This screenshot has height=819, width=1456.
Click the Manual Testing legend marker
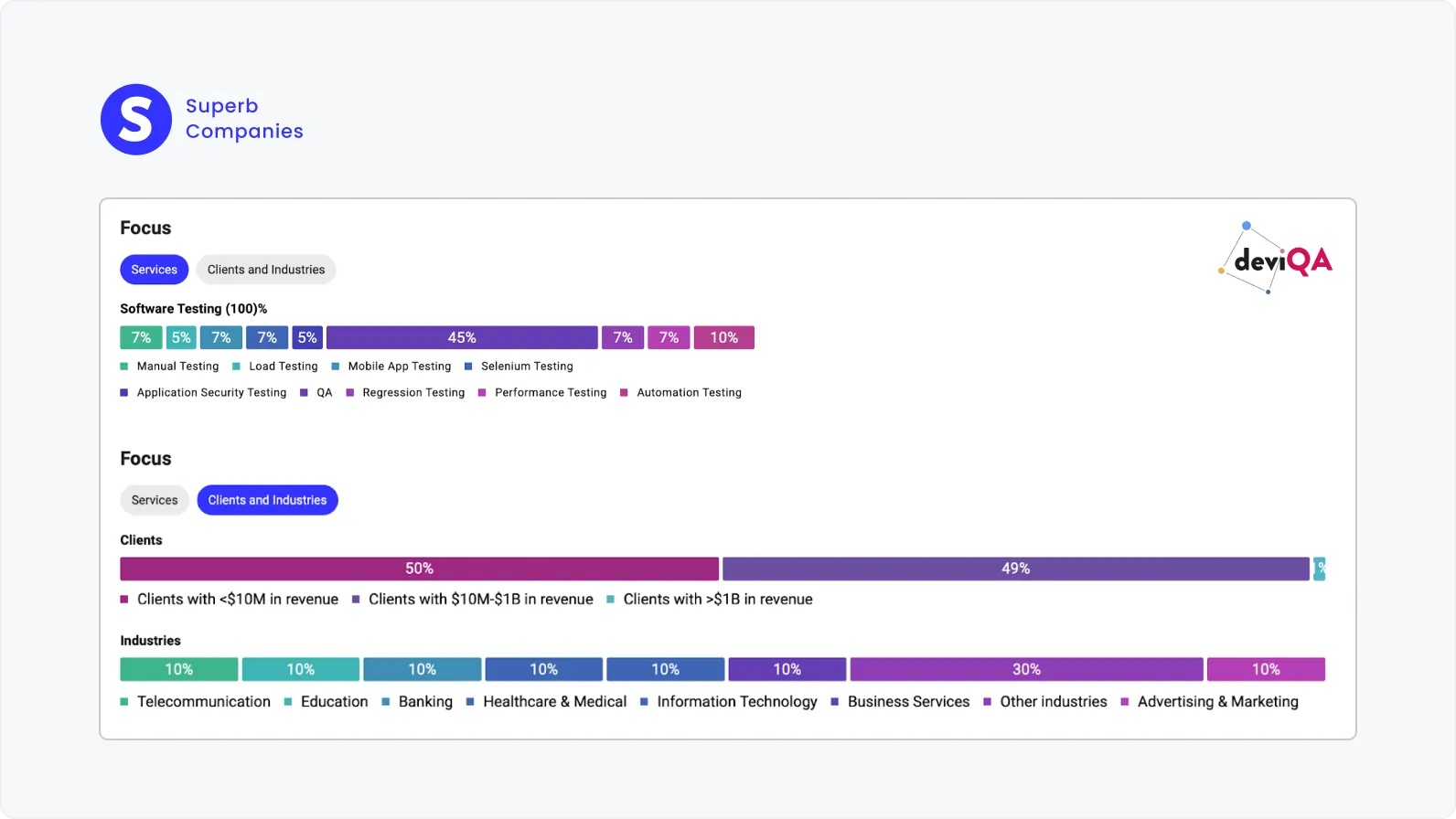point(124,367)
